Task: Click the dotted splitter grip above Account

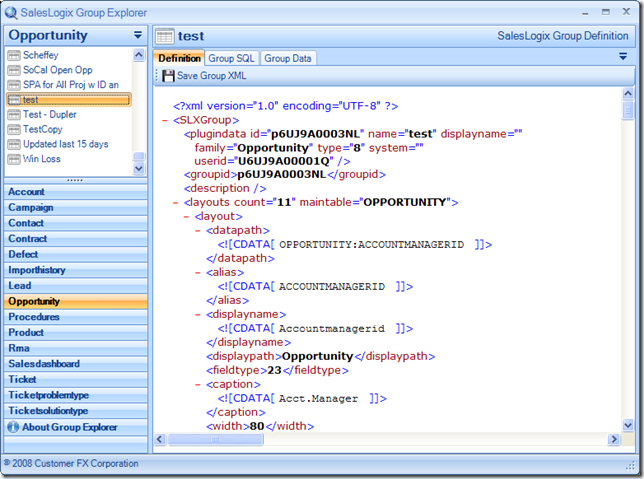Action: click(x=75, y=180)
